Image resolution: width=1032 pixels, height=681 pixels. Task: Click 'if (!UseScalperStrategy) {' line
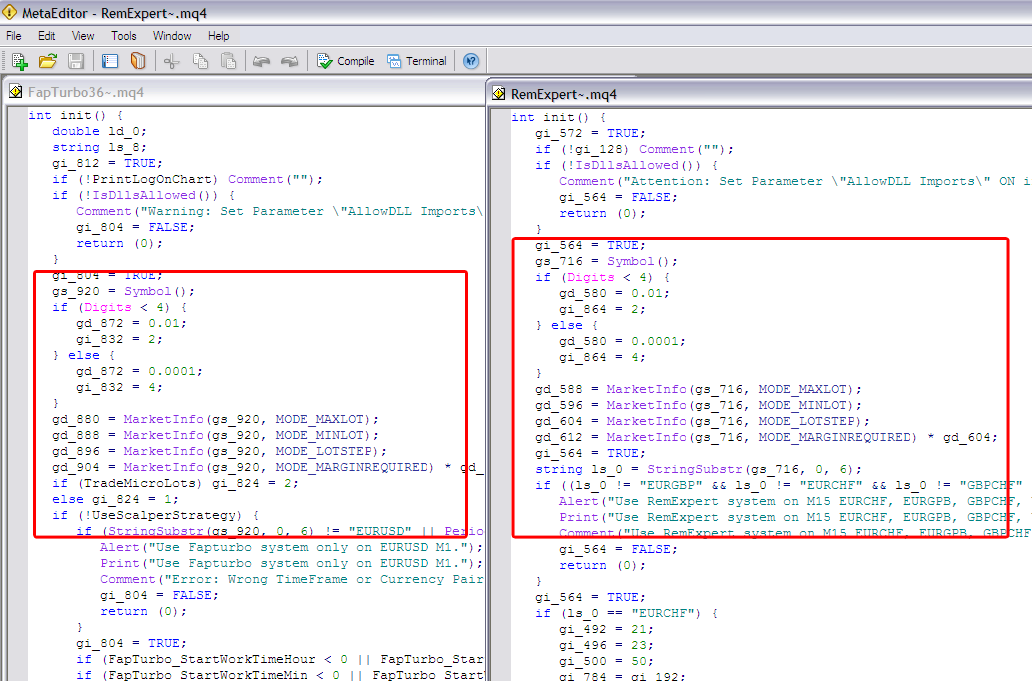point(155,515)
